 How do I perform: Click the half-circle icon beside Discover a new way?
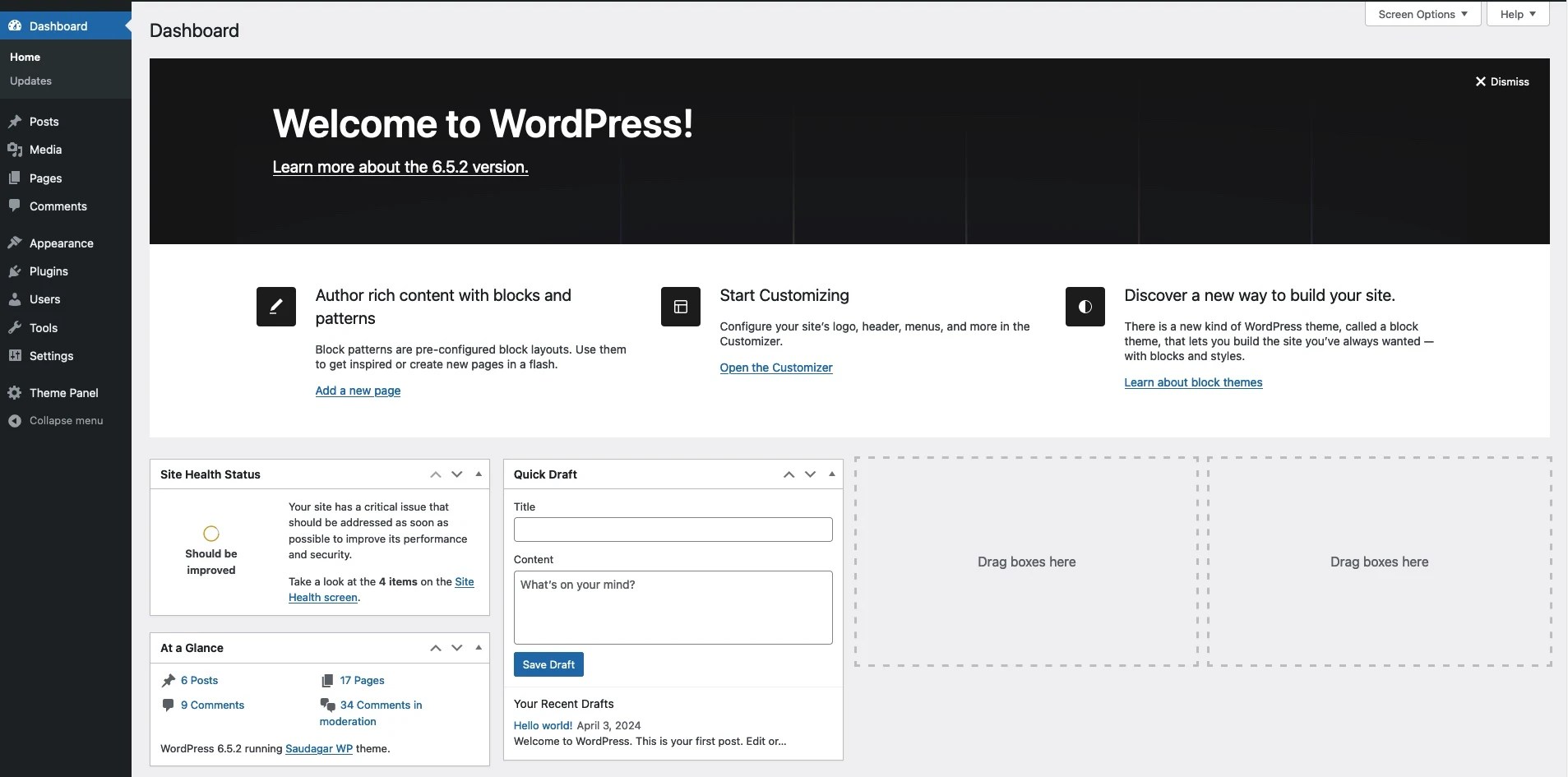[x=1085, y=307]
